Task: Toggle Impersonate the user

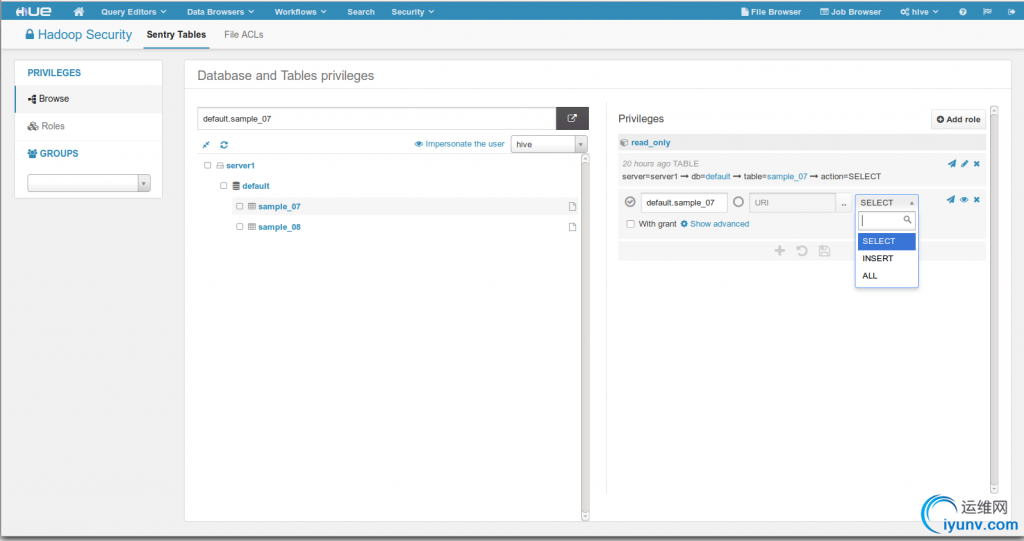Action: 459,144
